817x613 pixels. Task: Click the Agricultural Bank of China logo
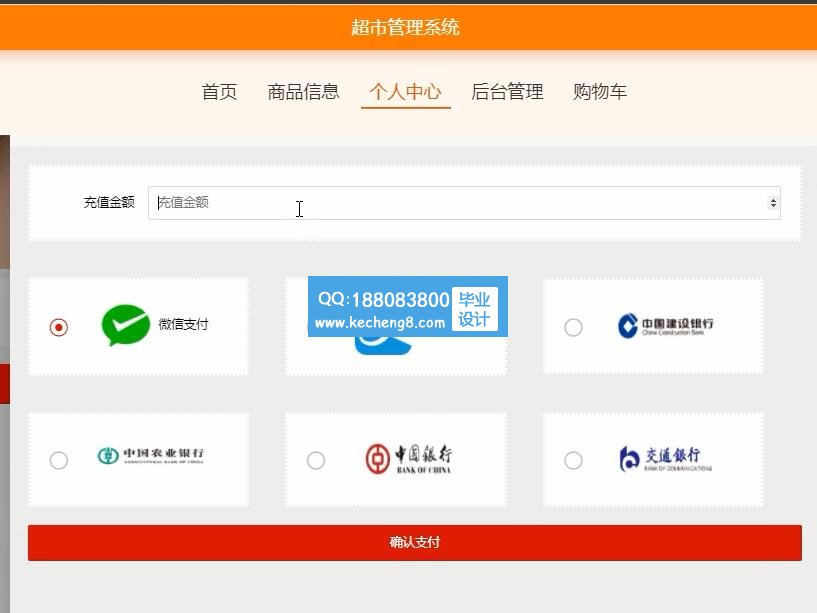151,455
